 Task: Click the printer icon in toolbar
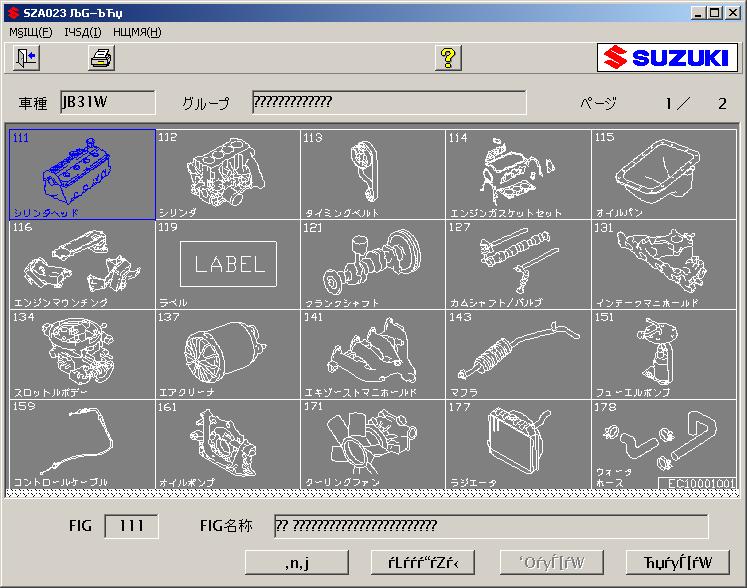click(x=101, y=58)
